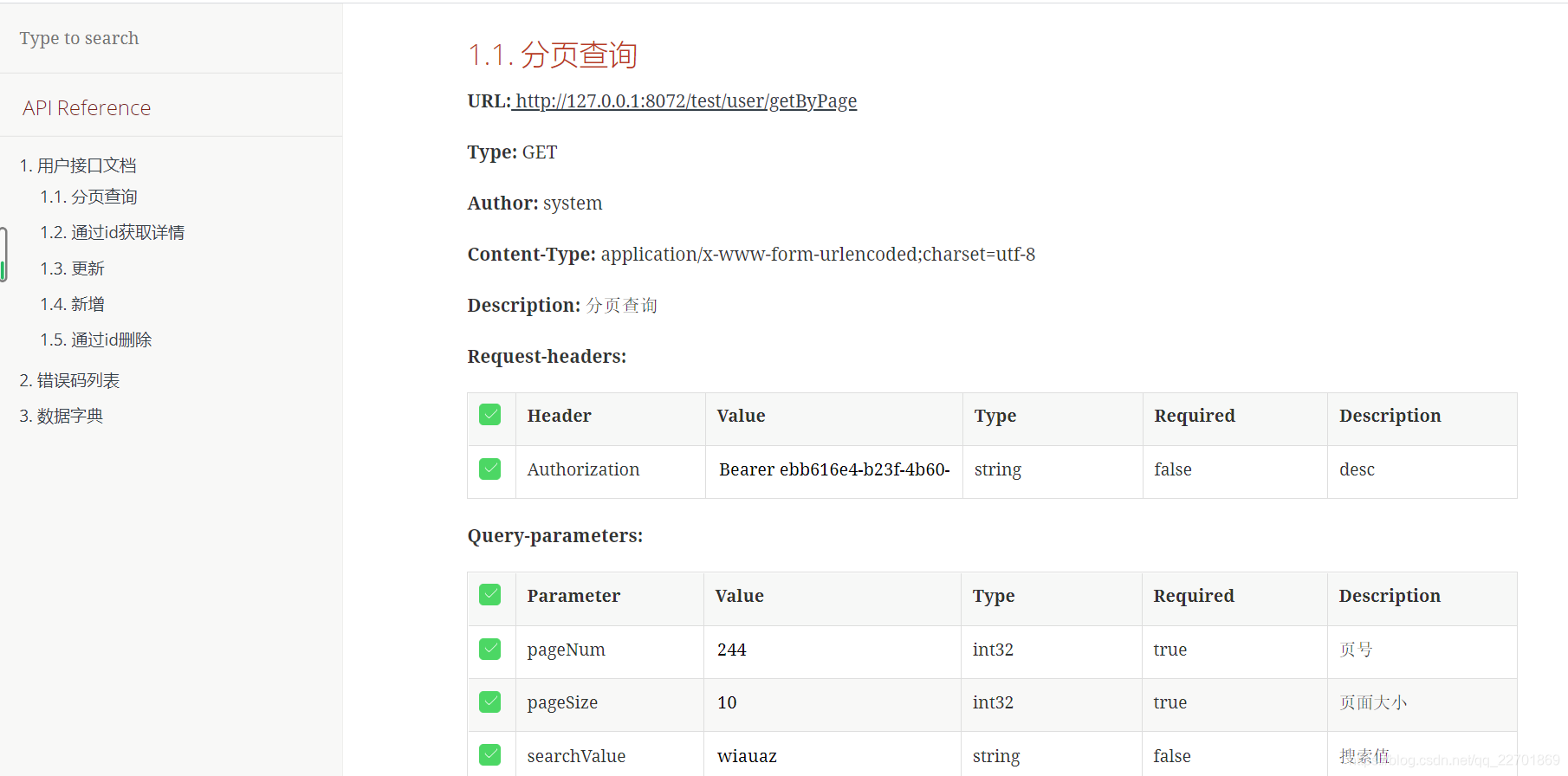Click the Type to search box
Viewport: 1568px width, 776px height.
[x=171, y=38]
